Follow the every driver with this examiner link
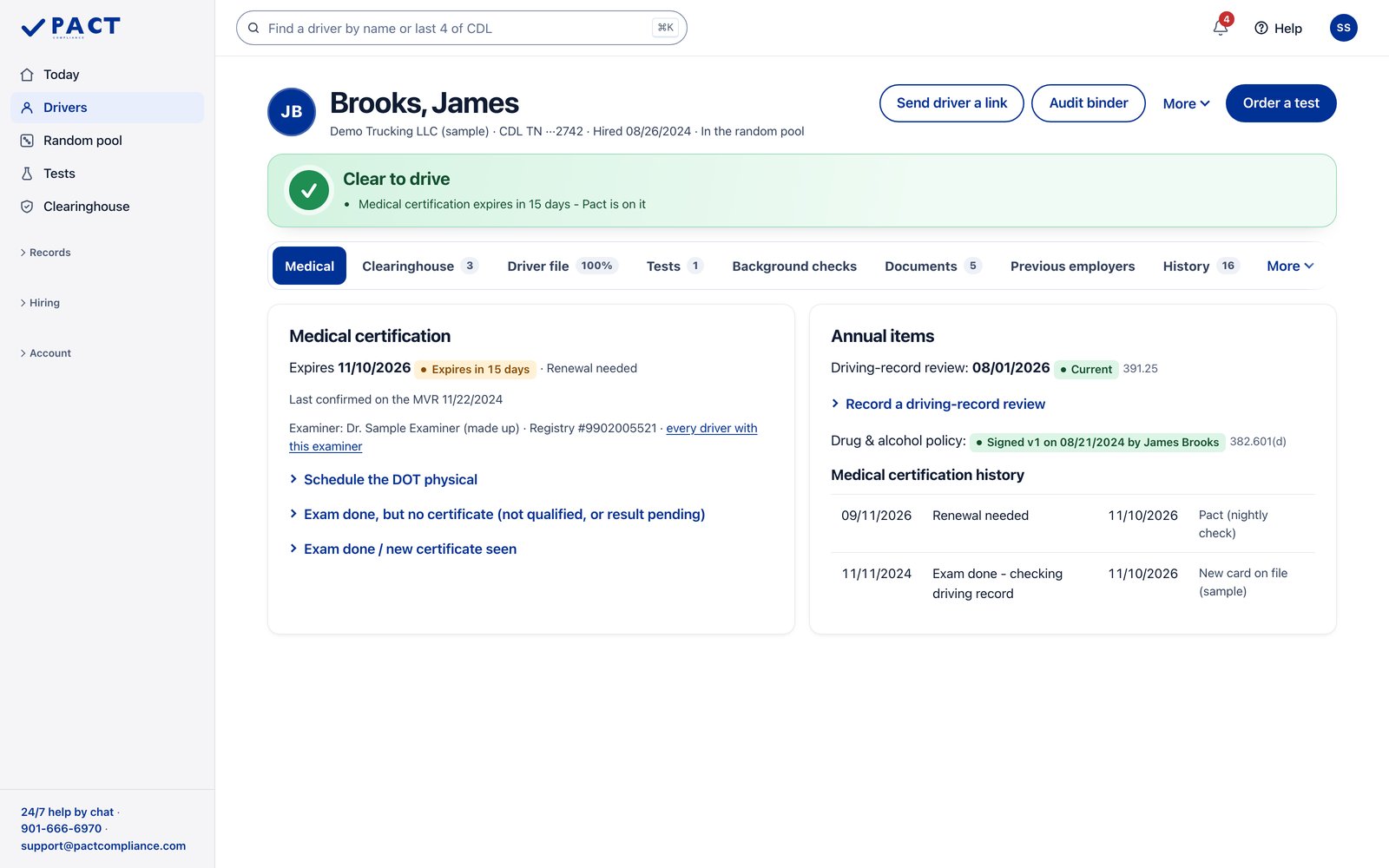Viewport: 1389px width, 868px height. tap(712, 428)
